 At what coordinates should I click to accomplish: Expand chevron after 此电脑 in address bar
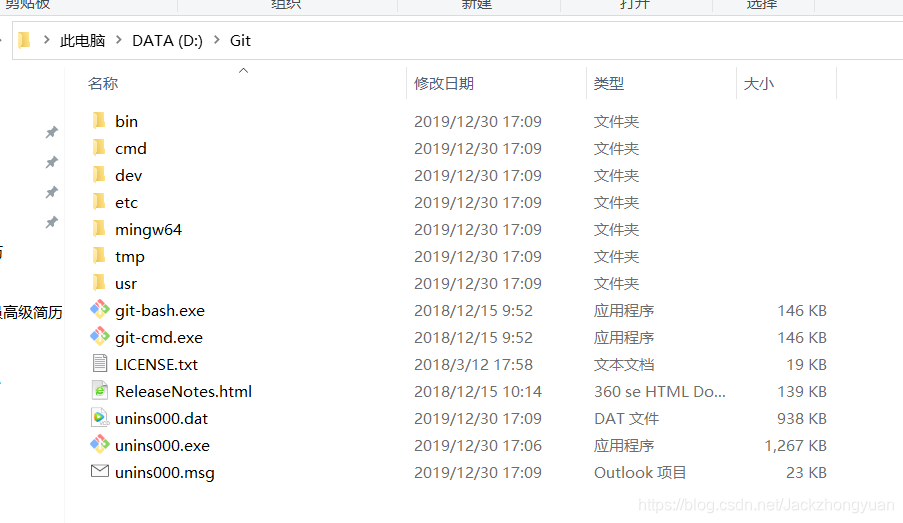[119, 40]
